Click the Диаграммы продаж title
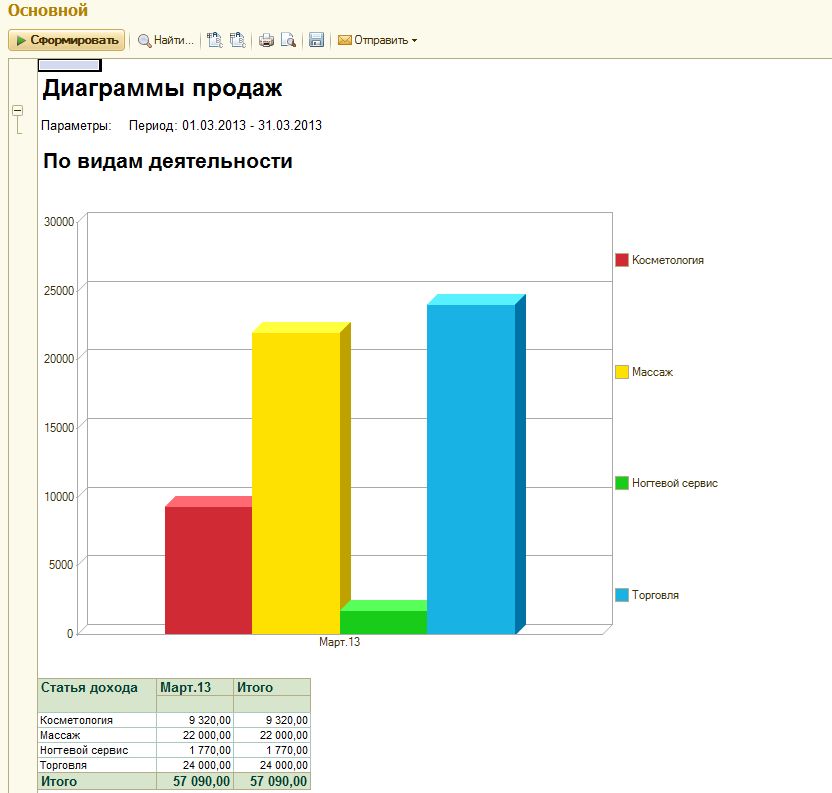832x793 pixels. click(162, 88)
